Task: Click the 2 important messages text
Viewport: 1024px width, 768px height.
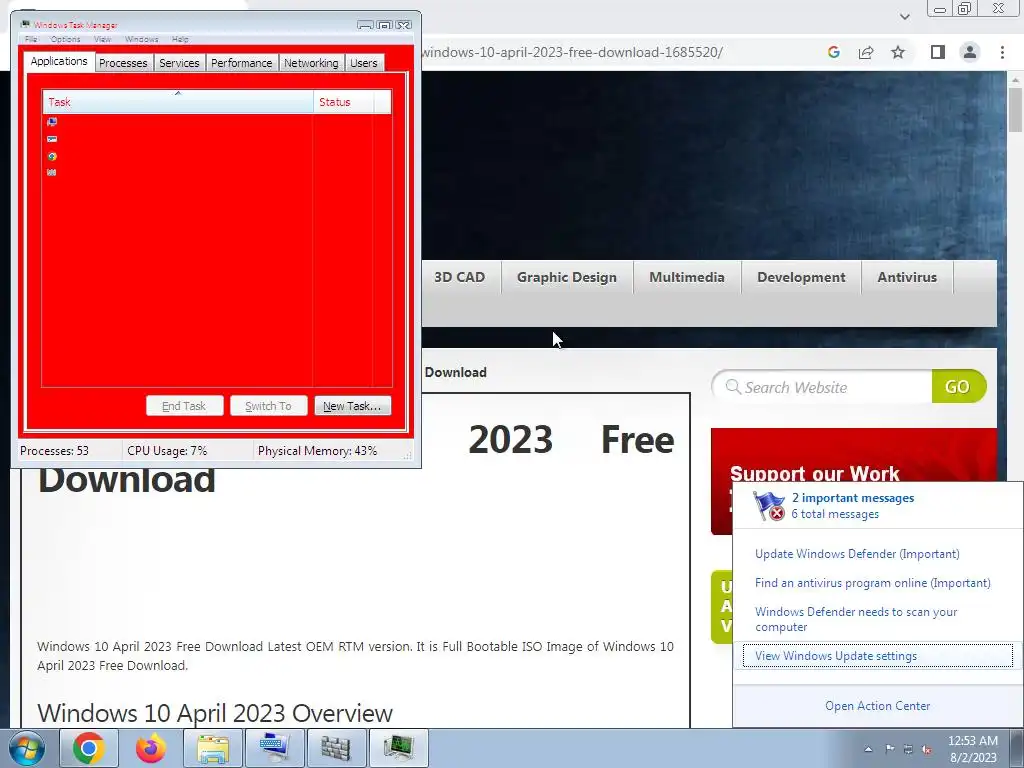Action: pyautogui.click(x=852, y=498)
